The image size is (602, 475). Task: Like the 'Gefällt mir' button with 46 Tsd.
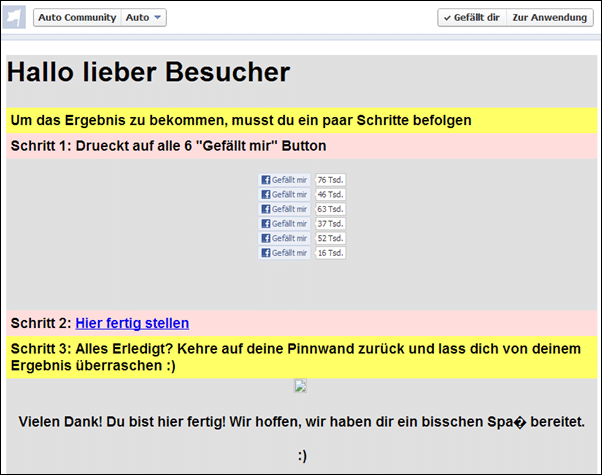click(284, 194)
